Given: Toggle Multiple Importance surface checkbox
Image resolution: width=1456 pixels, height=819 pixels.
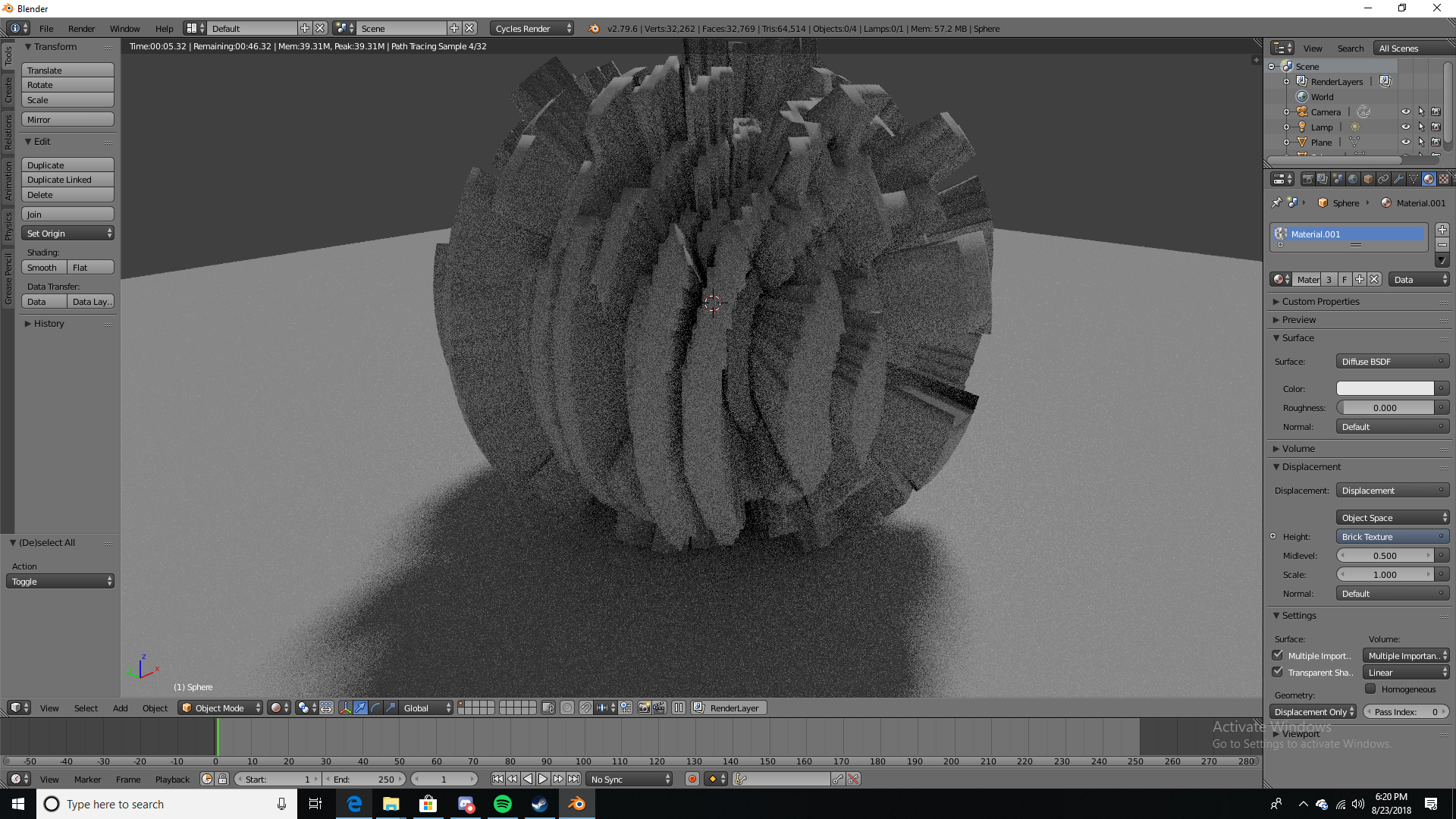Looking at the screenshot, I should pos(1278,655).
